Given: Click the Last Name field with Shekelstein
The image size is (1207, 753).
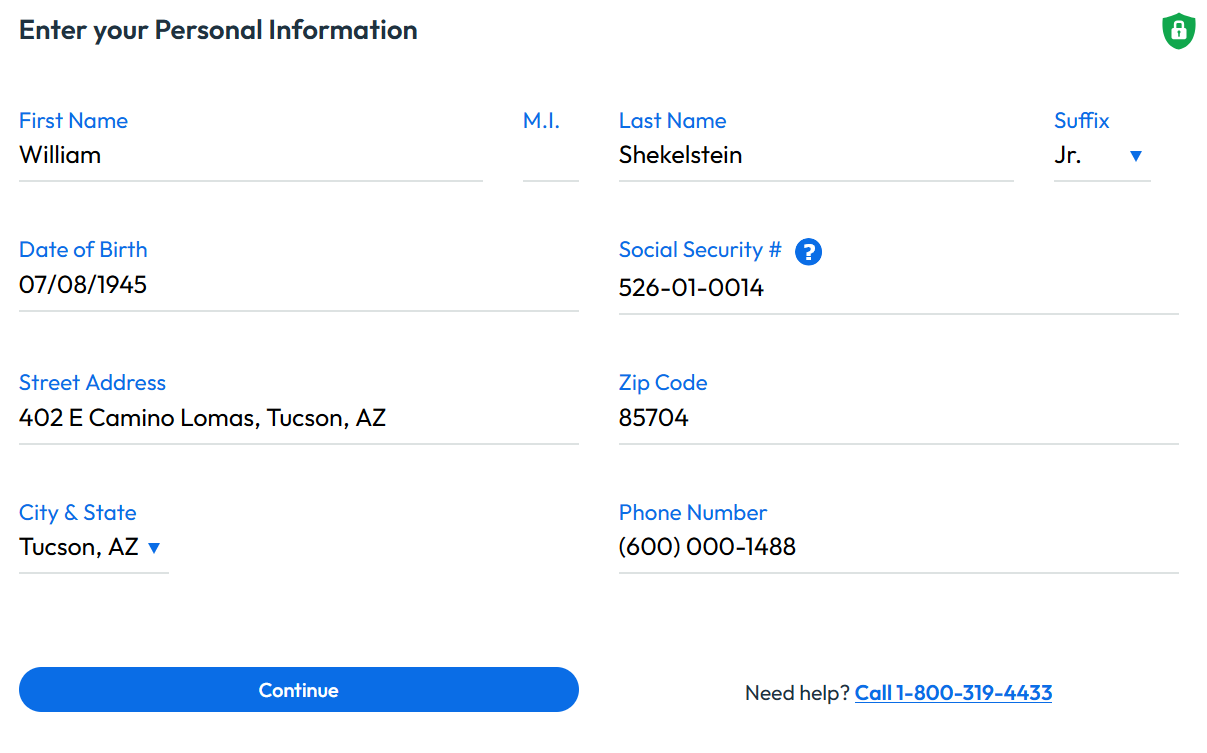Looking at the screenshot, I should coord(815,156).
